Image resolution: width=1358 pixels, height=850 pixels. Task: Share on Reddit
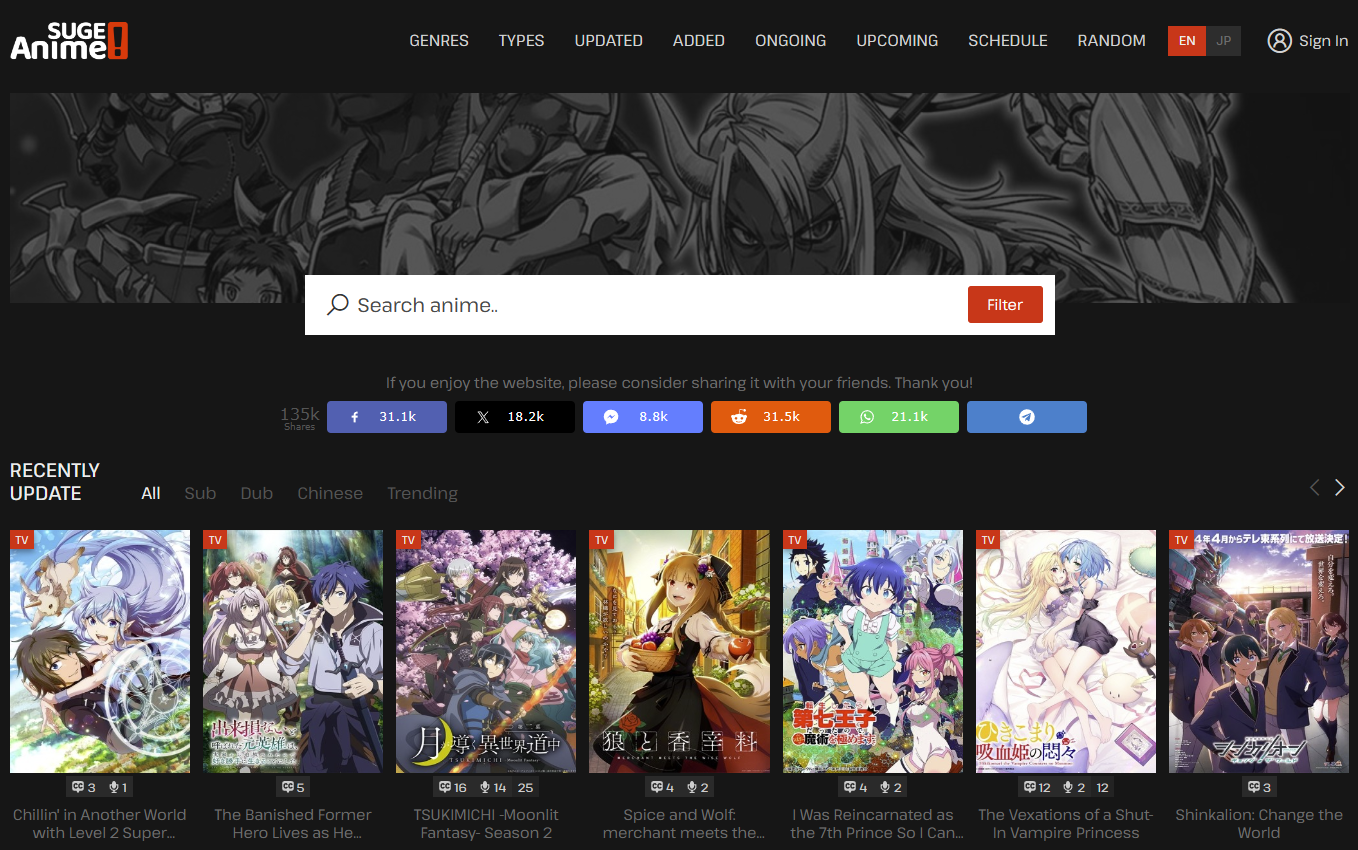point(770,417)
